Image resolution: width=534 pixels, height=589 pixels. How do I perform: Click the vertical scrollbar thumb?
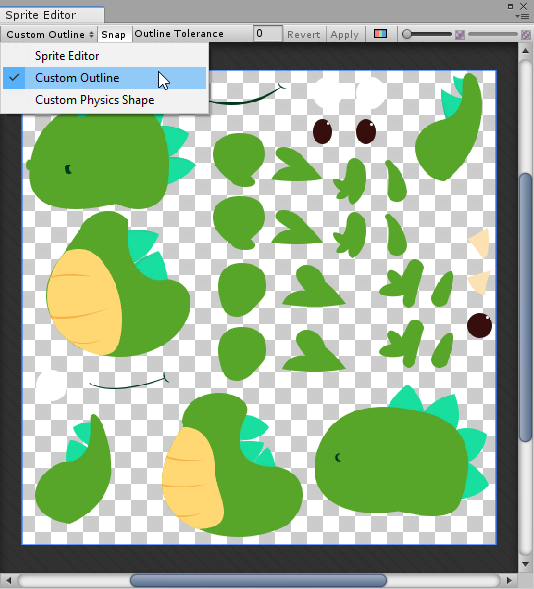tap(525, 307)
